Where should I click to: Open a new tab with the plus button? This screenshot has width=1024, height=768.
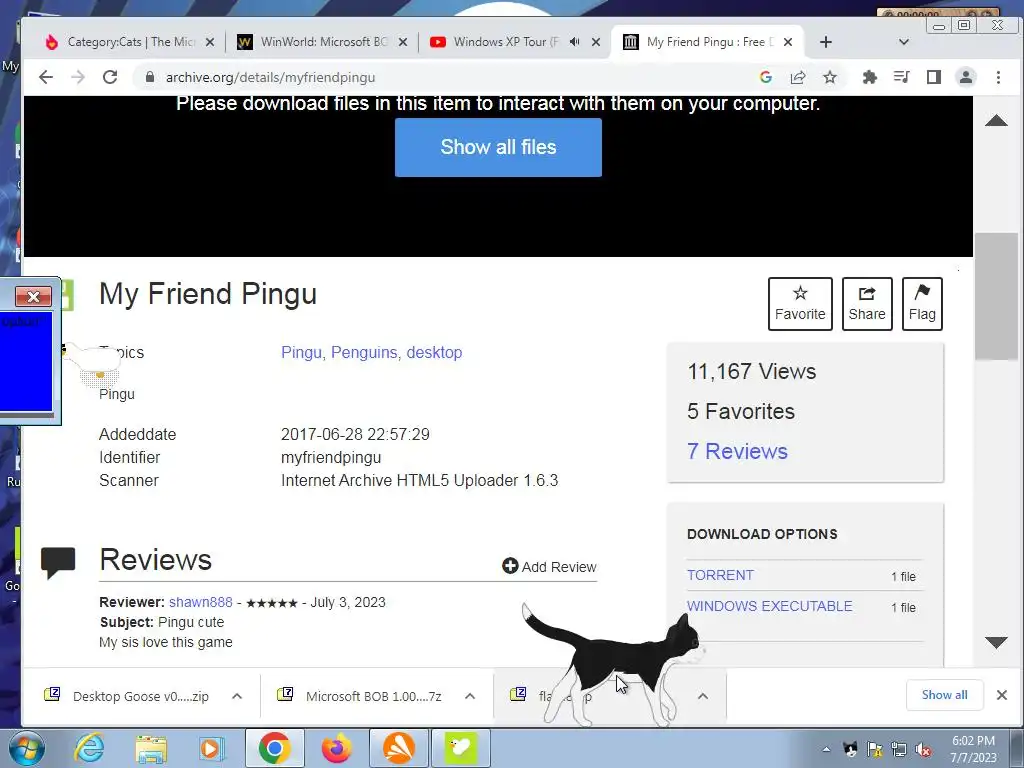(x=825, y=42)
